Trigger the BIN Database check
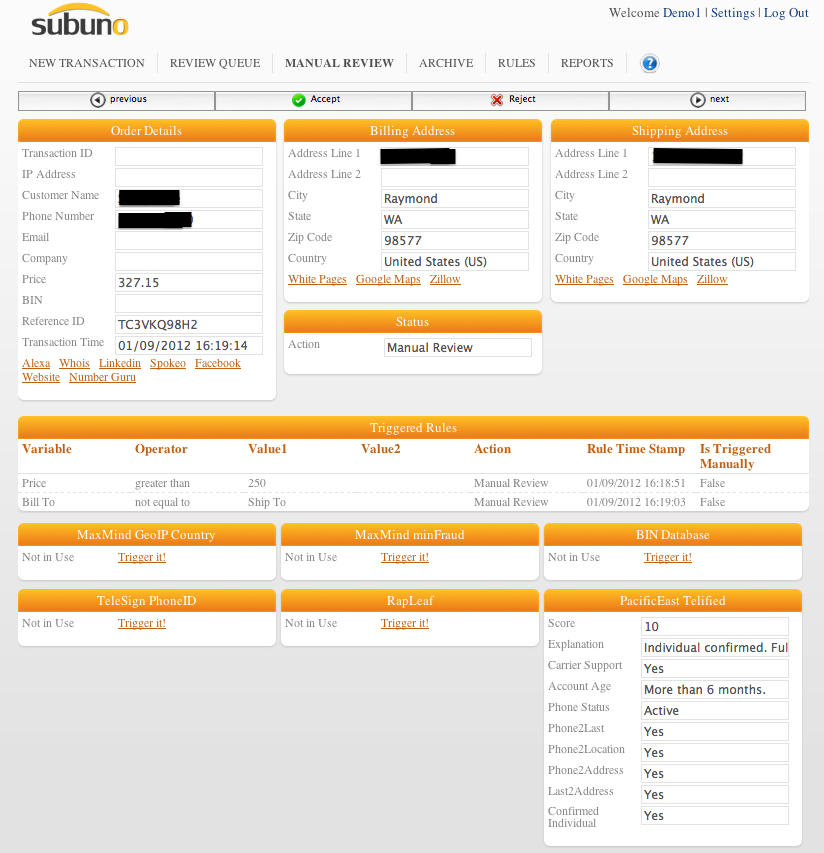Viewport: 824px width, 853px height. 667,557
